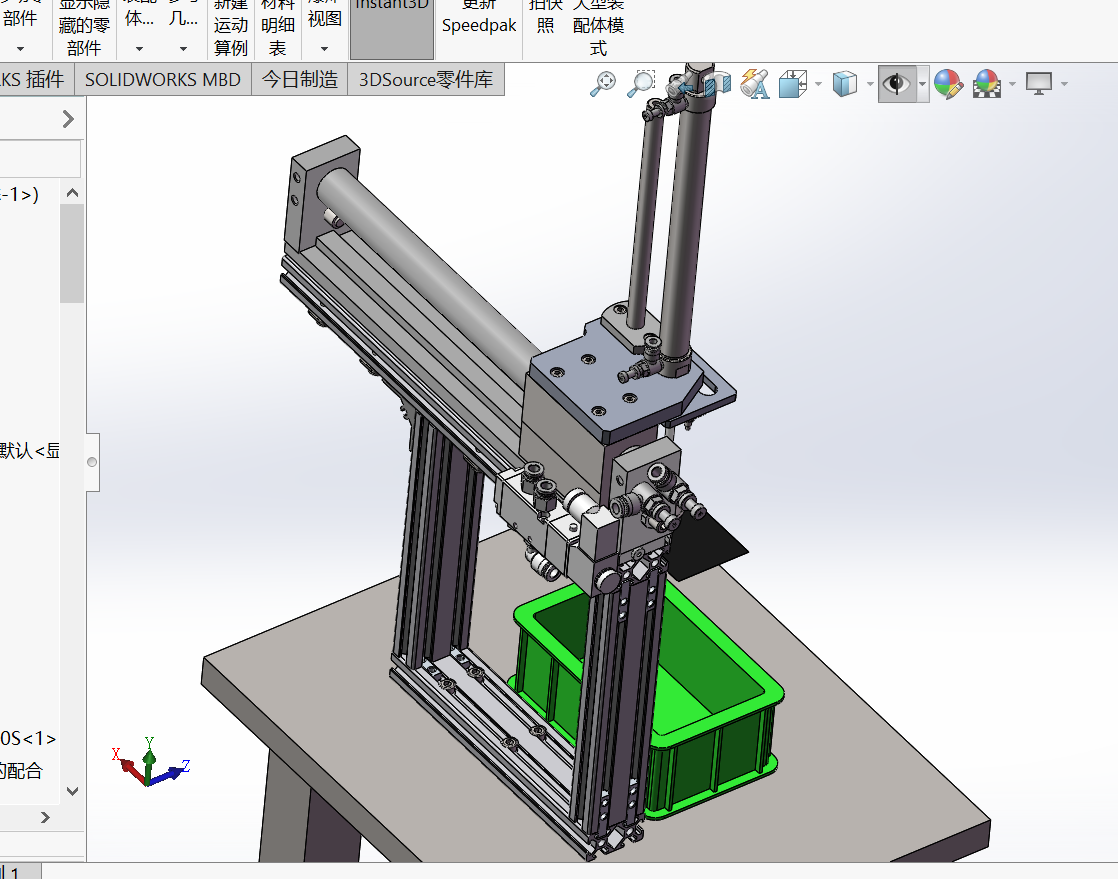Image resolution: width=1118 pixels, height=879 pixels.
Task: Expand left panel with right chevron arrow
Action: click(x=68, y=118)
